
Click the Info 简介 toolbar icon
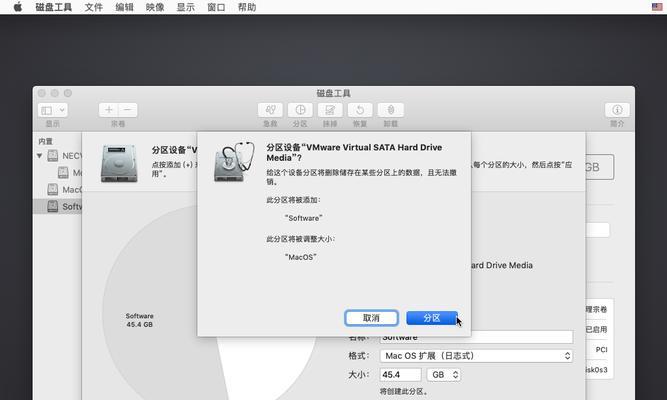point(617,110)
